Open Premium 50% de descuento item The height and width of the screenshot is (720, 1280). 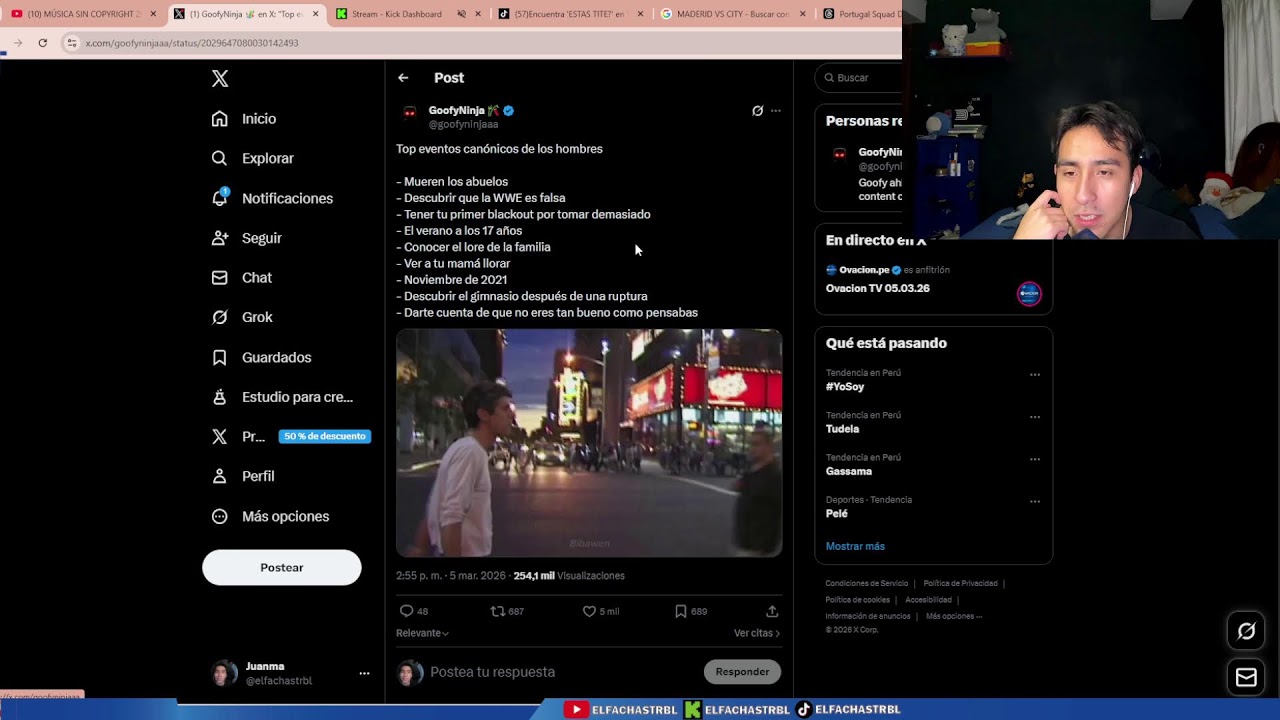click(291, 436)
